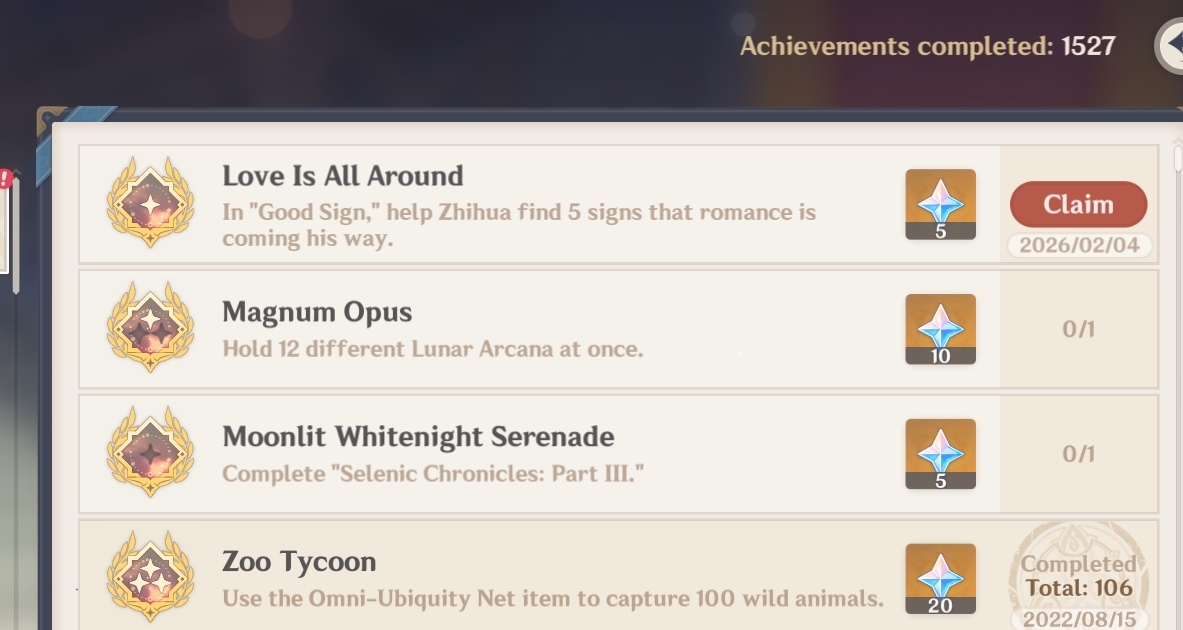Click the Completed stamp on Zoo Tycoon
This screenshot has width=1183, height=630.
(x=1078, y=577)
